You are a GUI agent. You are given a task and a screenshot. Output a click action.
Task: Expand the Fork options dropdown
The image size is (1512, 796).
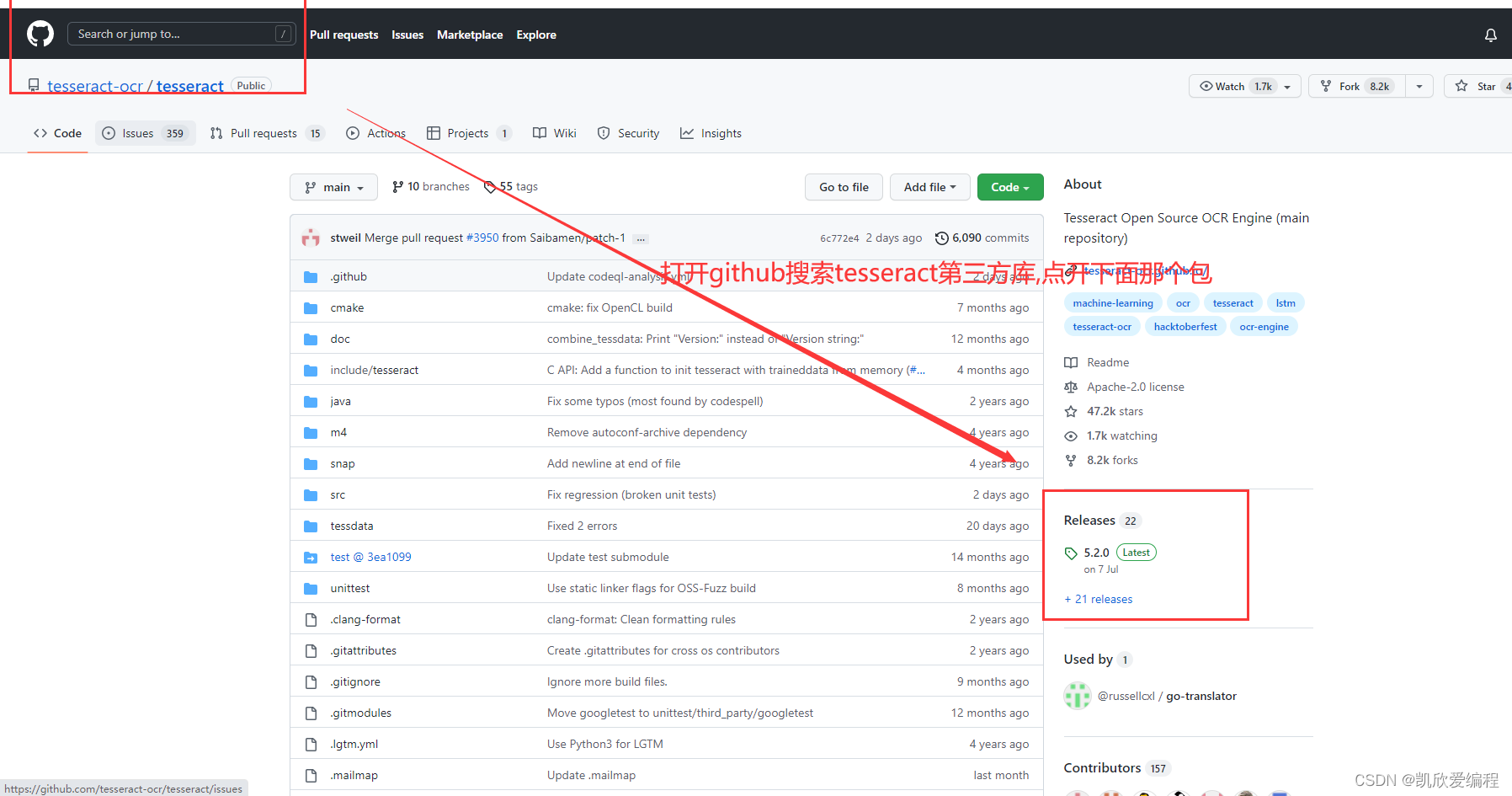(x=1419, y=87)
